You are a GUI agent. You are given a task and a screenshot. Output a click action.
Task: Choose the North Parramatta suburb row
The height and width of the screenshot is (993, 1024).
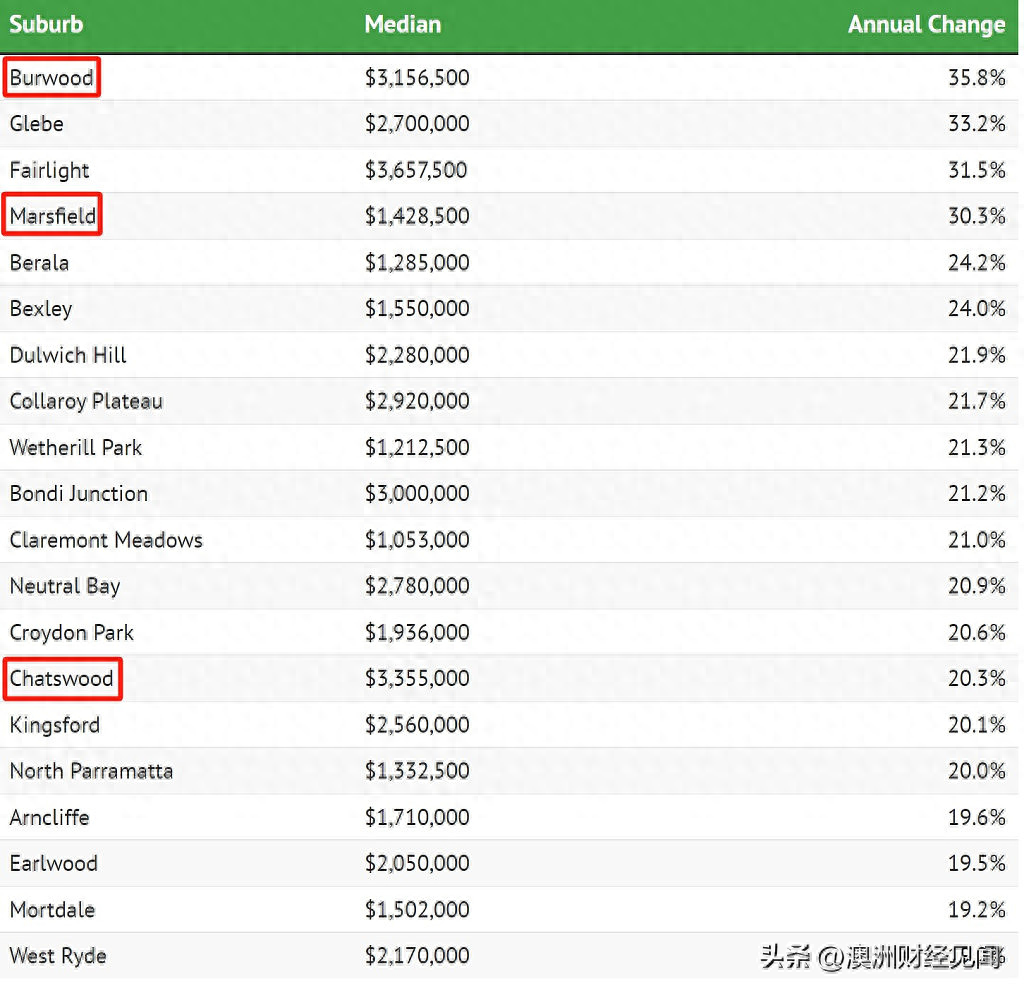pos(91,771)
